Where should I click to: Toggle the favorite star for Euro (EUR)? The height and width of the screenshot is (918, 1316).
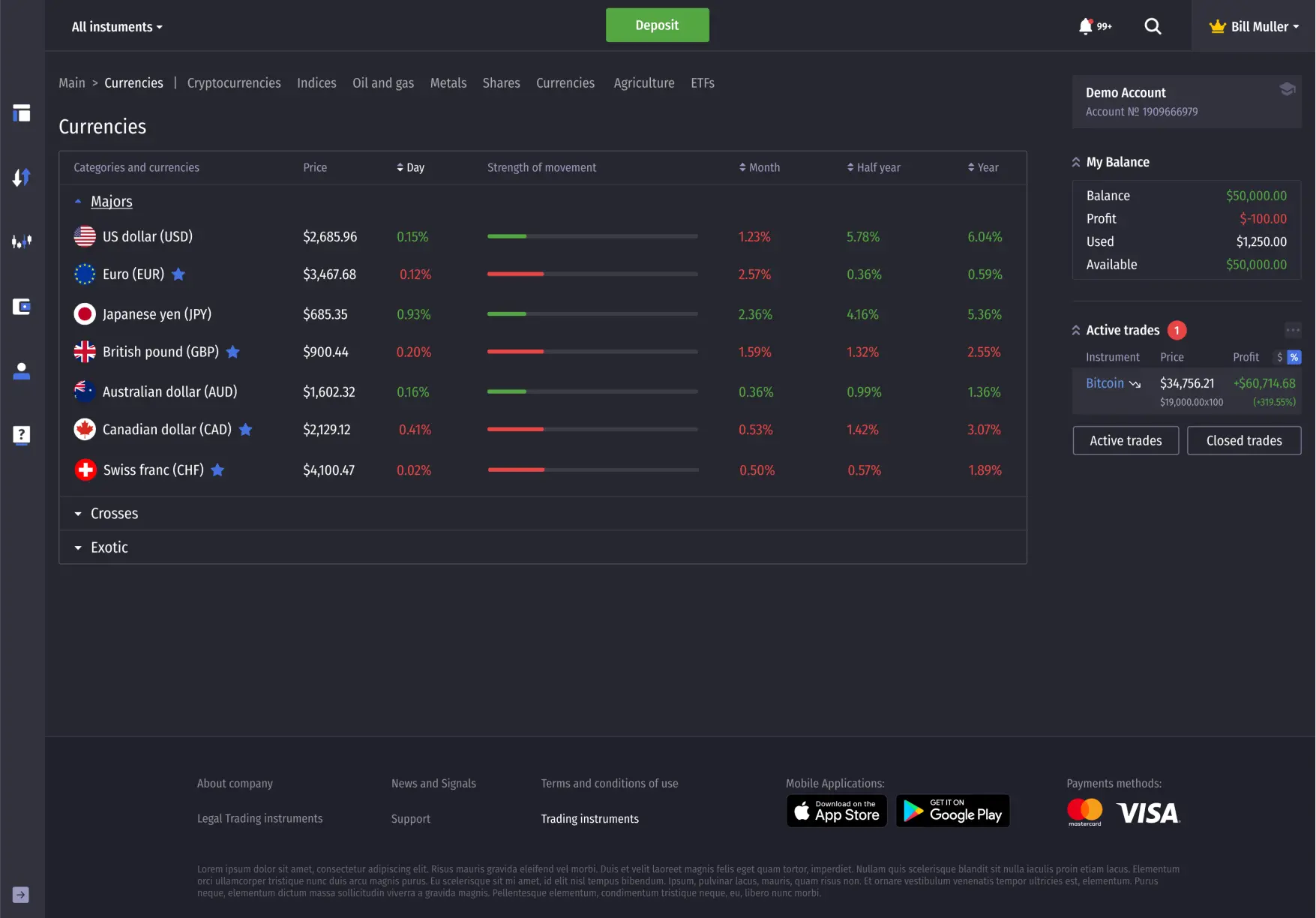click(178, 274)
